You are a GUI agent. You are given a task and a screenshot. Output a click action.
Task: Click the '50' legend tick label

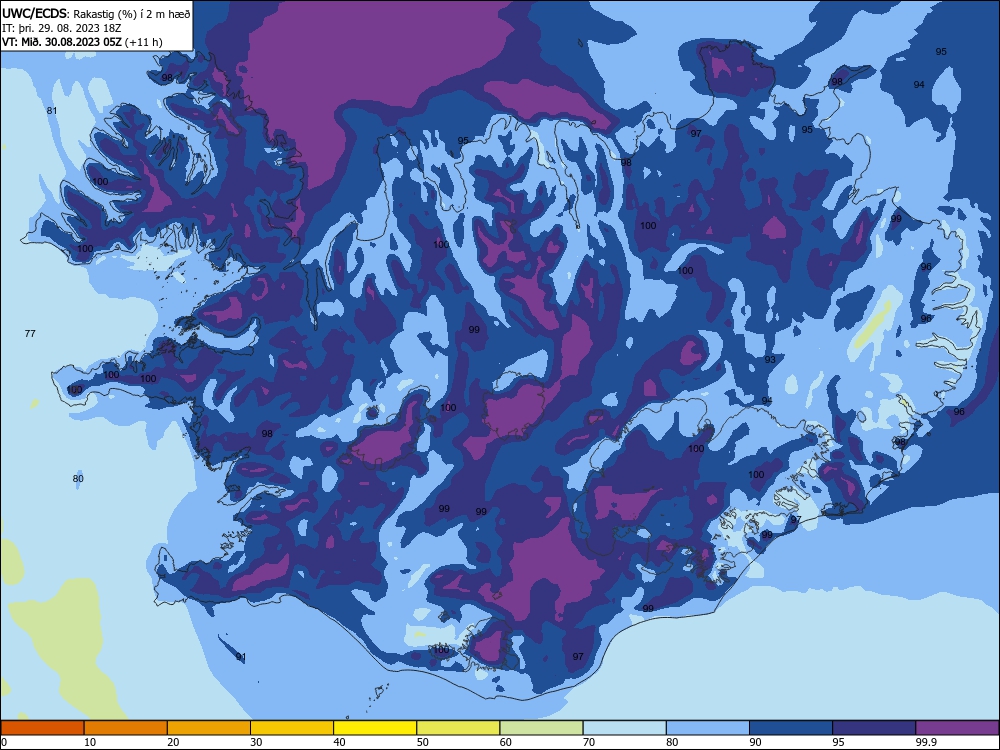[x=422, y=742]
